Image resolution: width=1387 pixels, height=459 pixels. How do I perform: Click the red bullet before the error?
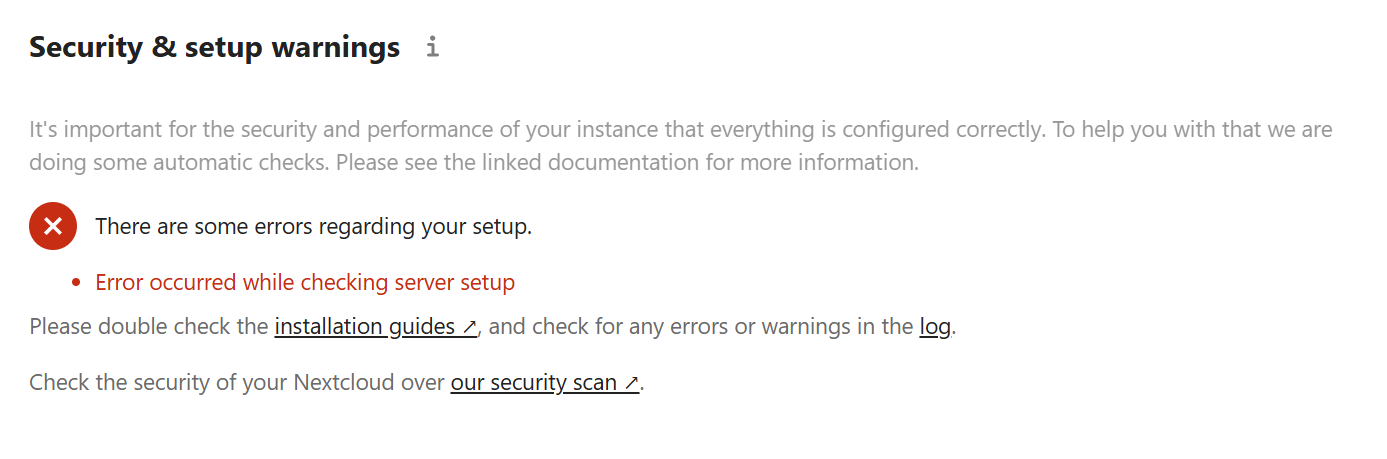pyautogui.click(x=76, y=283)
